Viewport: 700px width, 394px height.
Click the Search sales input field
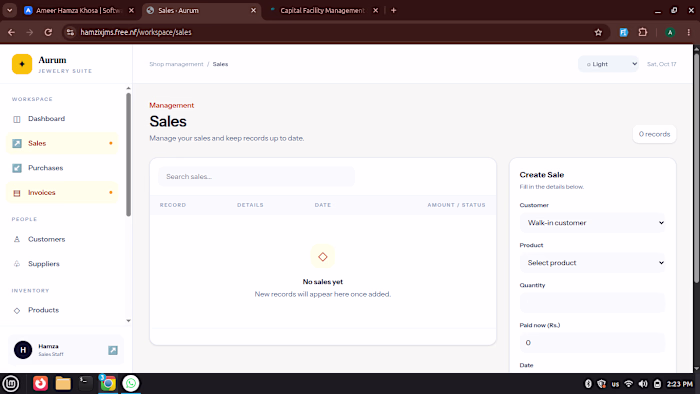point(256,177)
